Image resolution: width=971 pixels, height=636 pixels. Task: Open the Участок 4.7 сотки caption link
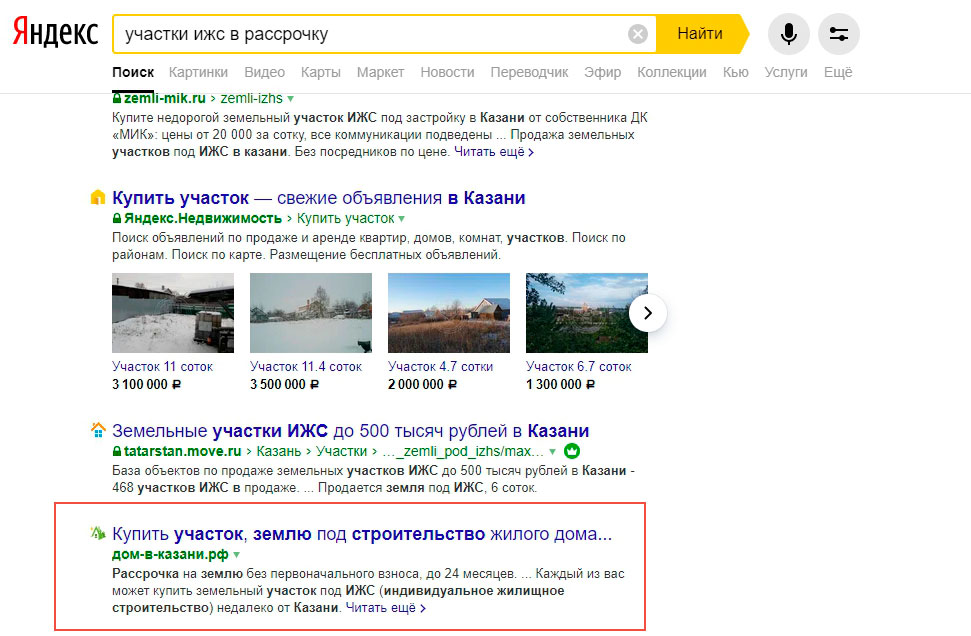440,367
